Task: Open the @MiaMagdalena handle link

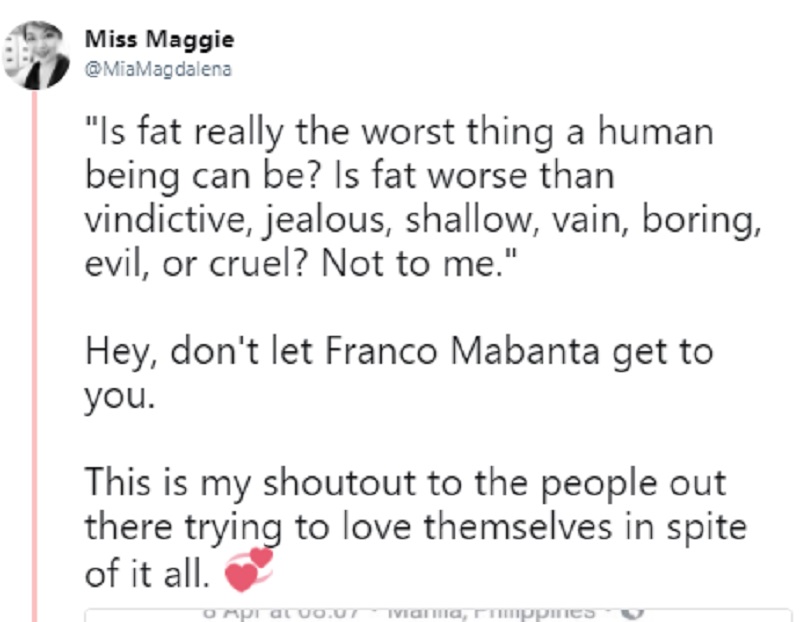Action: coord(158,69)
